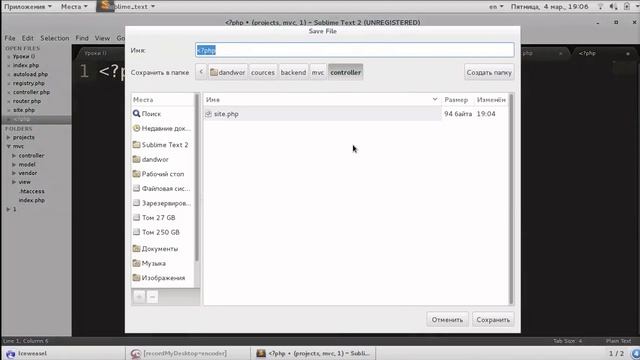The height and width of the screenshot is (360, 640).
Task: Click the Sublime Text icon in top panel
Action: 104,6
